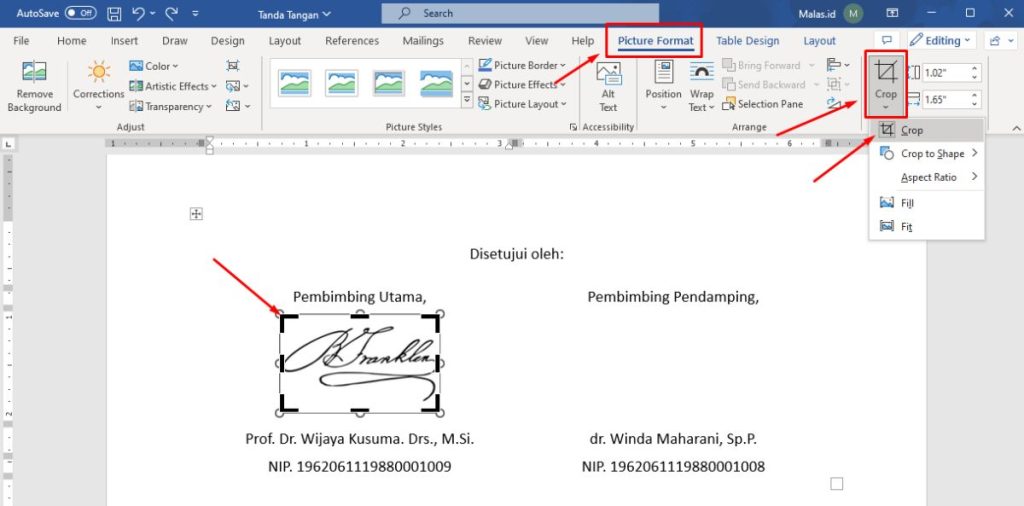The width and height of the screenshot is (1024, 506).
Task: Open the Aspect Ratio submenu
Action: tap(927, 177)
